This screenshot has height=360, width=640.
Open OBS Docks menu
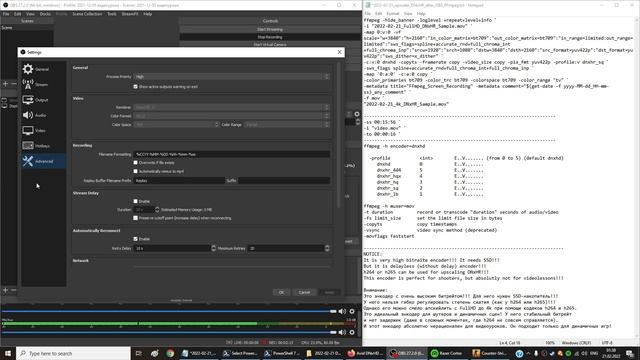coord(45,14)
